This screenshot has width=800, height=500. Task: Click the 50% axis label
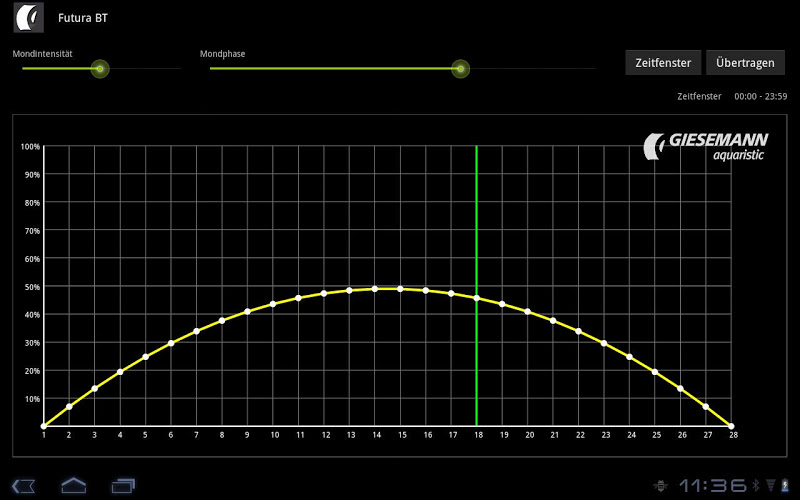coord(32,287)
